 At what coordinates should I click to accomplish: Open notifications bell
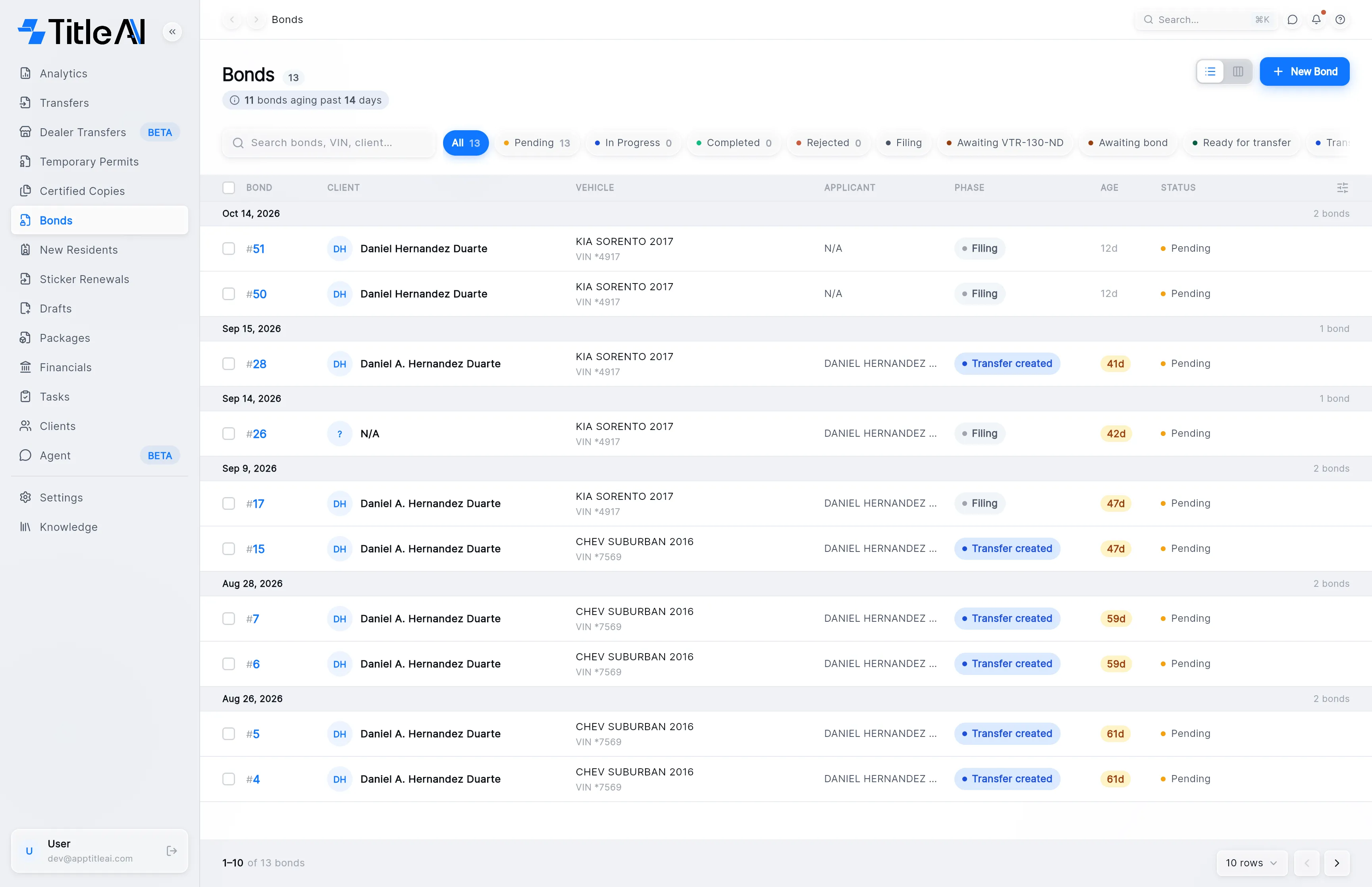pos(1316,19)
